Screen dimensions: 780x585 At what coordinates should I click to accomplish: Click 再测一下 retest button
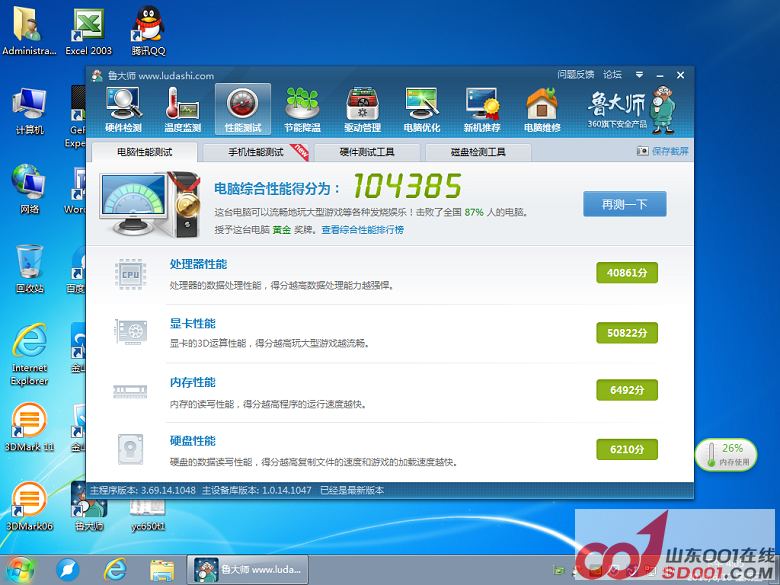point(625,204)
